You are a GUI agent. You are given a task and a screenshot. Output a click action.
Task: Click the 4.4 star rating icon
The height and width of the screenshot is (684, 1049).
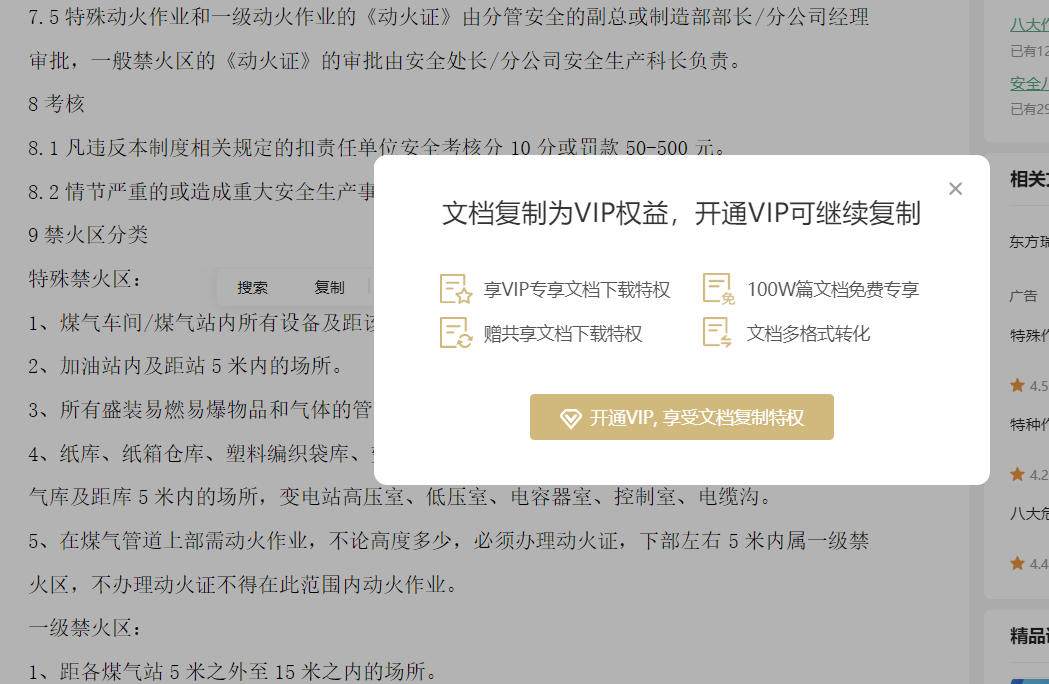pyautogui.click(x=1018, y=563)
